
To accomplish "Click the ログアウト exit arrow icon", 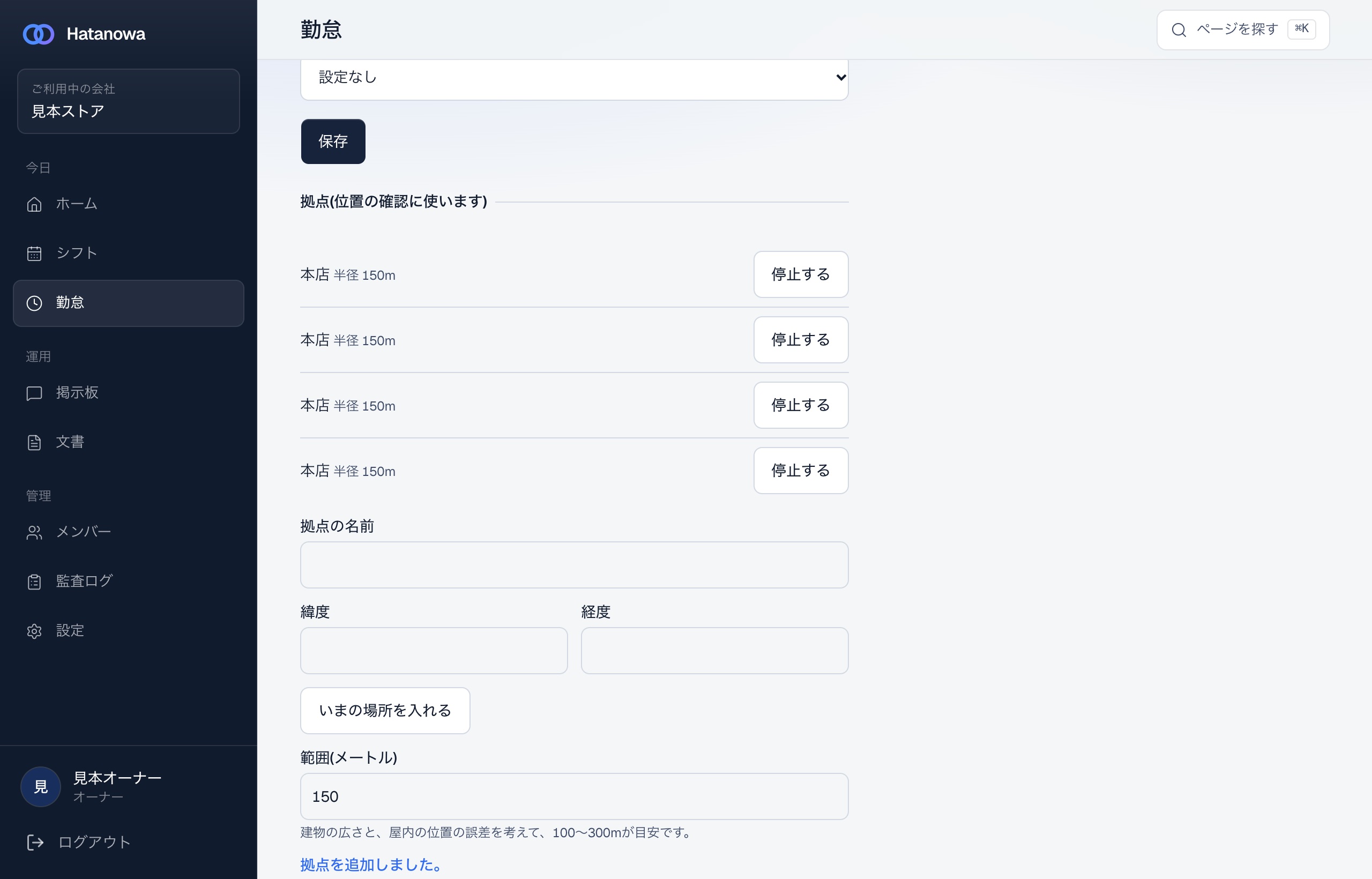I will (35, 843).
